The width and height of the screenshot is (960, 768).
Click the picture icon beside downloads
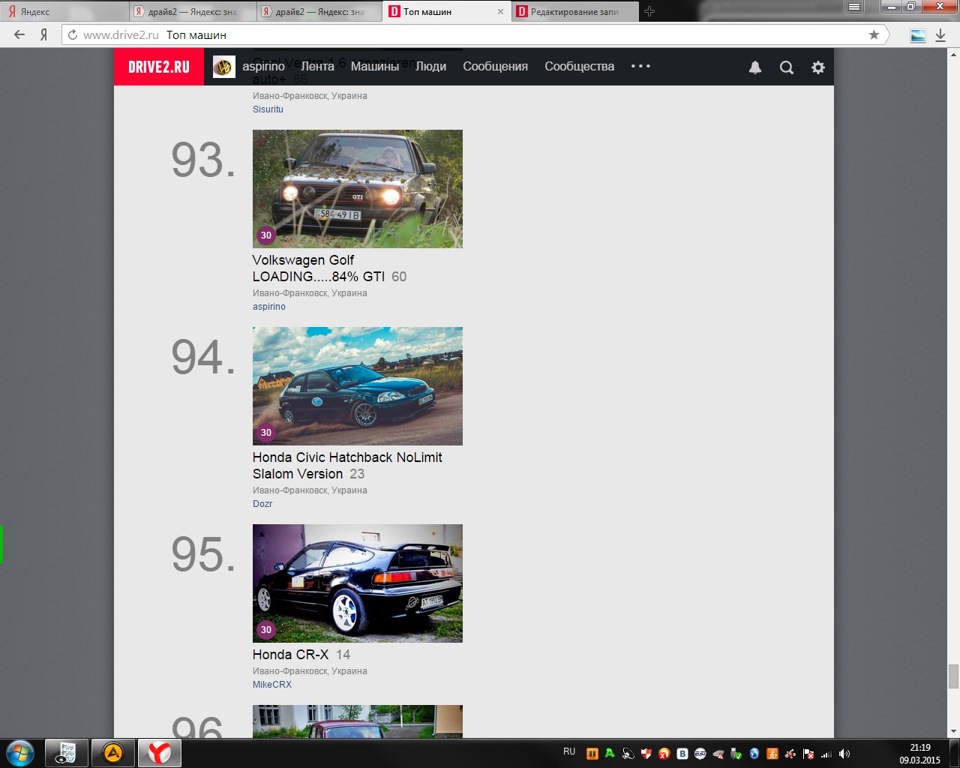[918, 36]
